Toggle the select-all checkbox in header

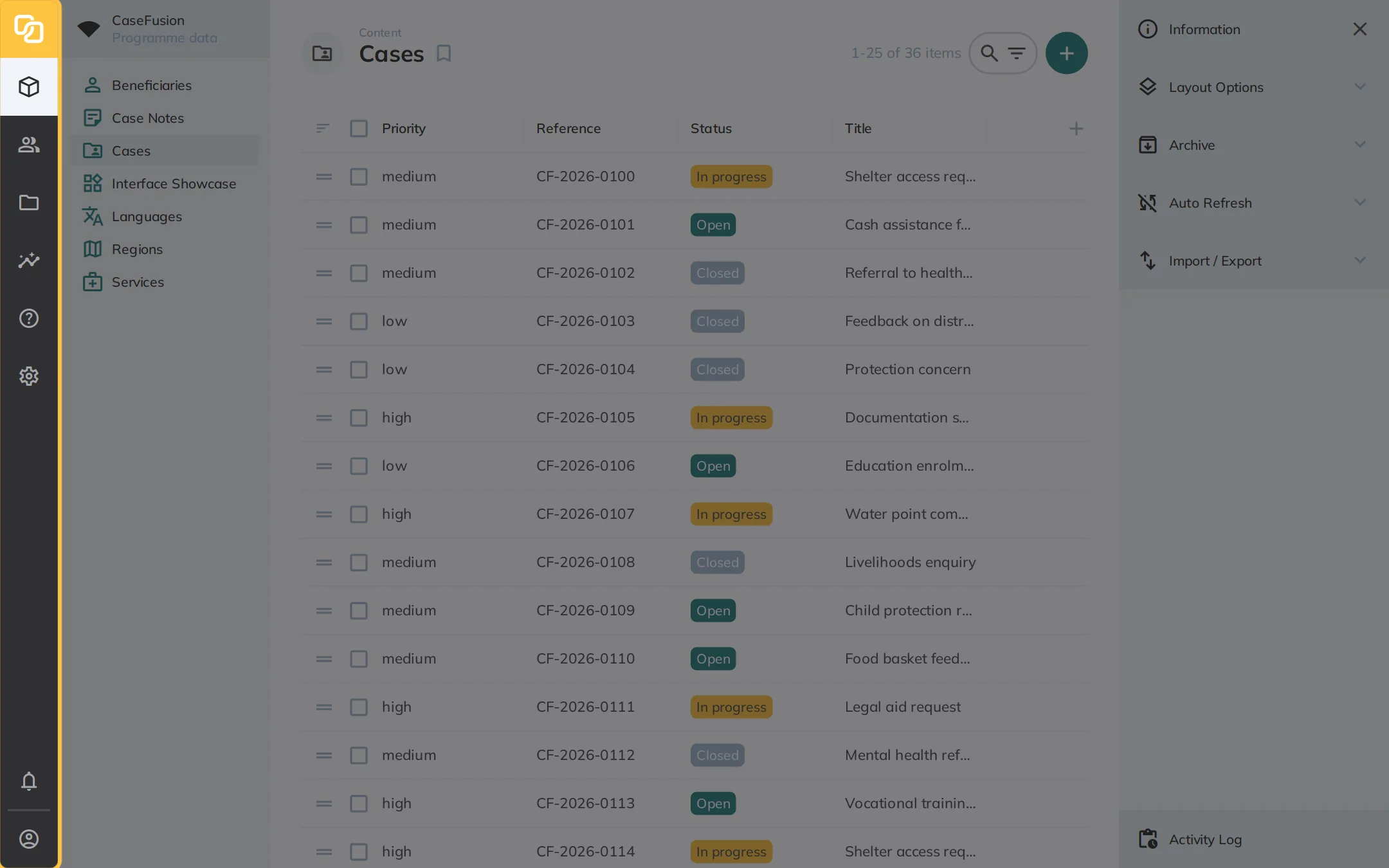pos(359,129)
